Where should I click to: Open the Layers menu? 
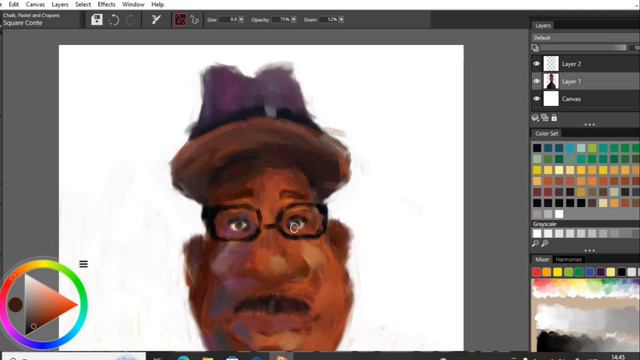[60, 4]
